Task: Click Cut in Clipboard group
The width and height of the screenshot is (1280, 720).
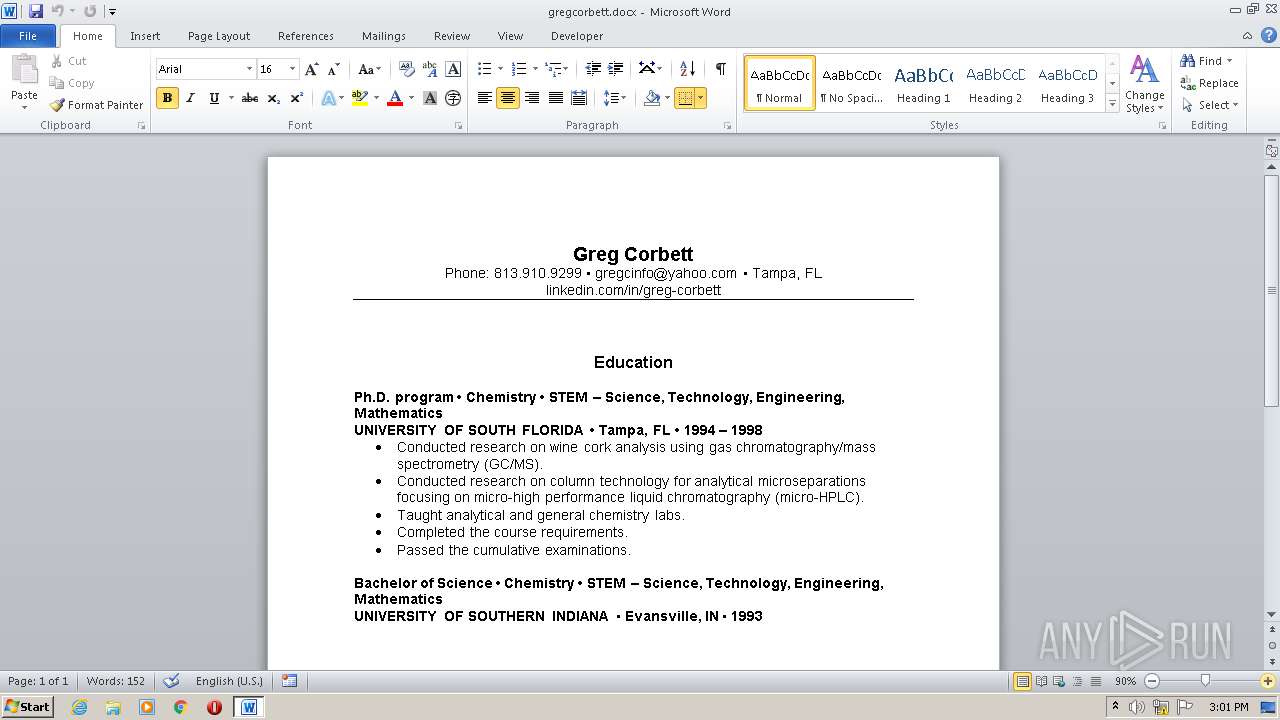Action: [x=69, y=61]
